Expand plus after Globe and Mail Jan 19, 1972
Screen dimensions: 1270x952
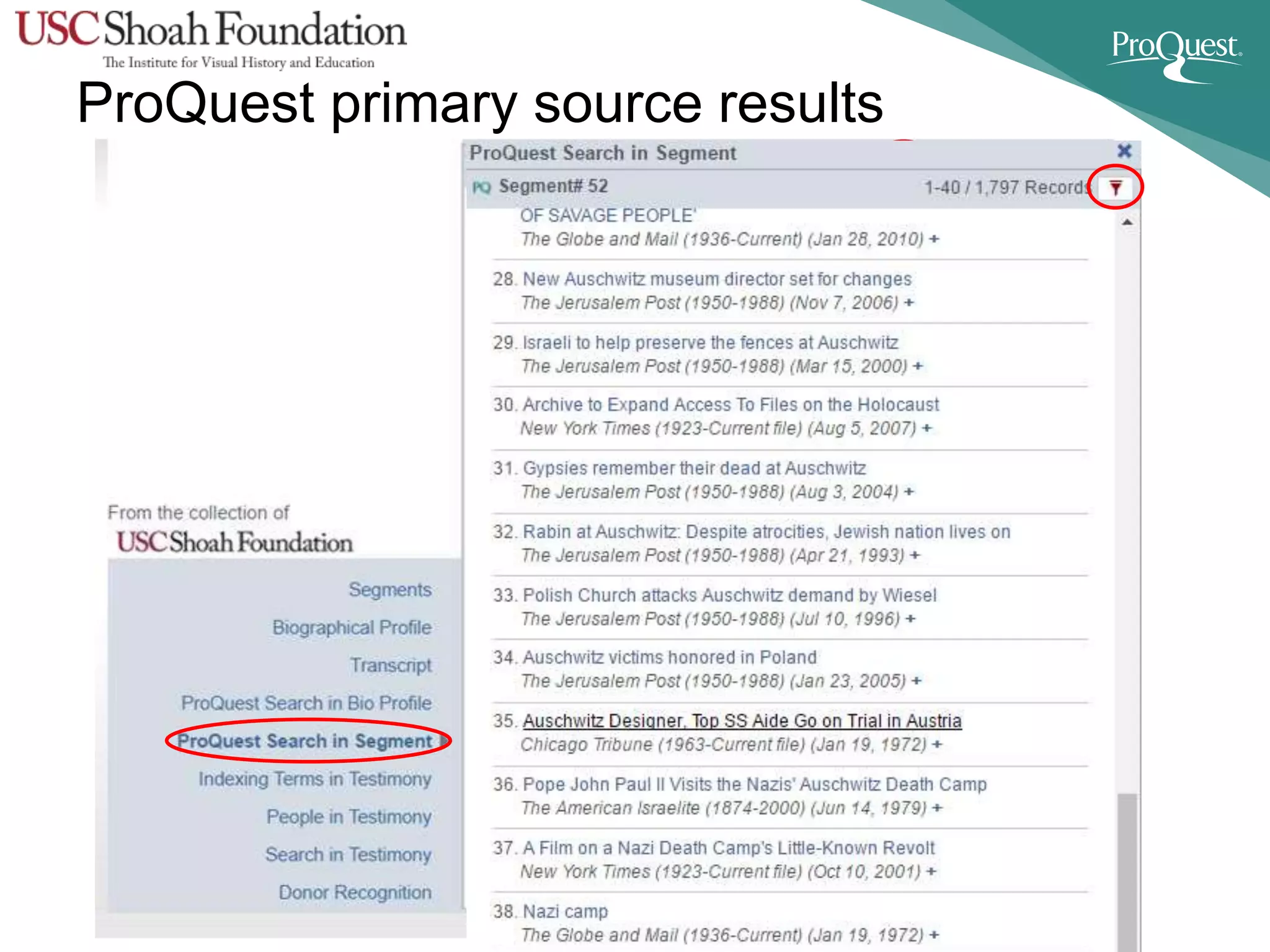click(x=934, y=935)
